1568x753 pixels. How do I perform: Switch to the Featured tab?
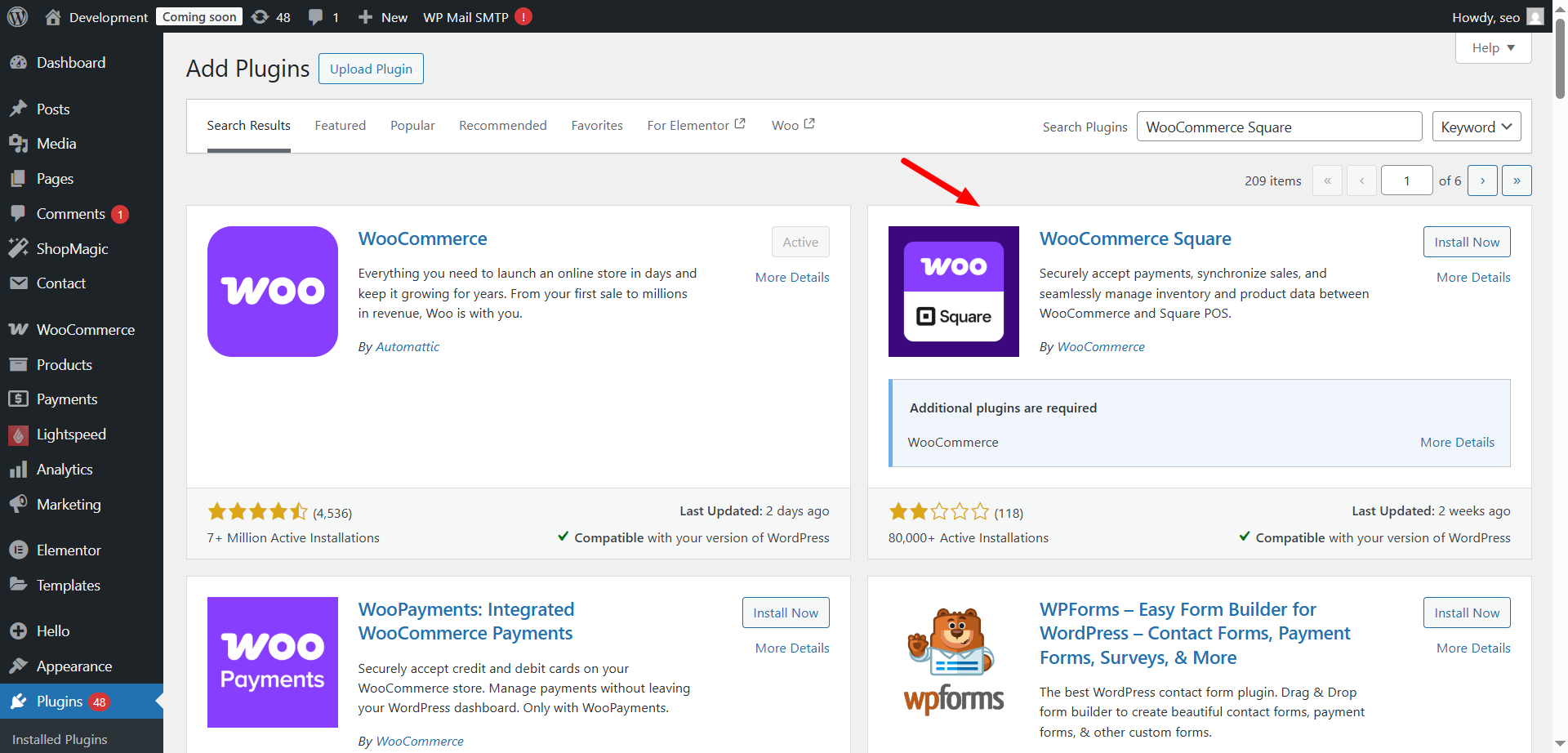(341, 126)
